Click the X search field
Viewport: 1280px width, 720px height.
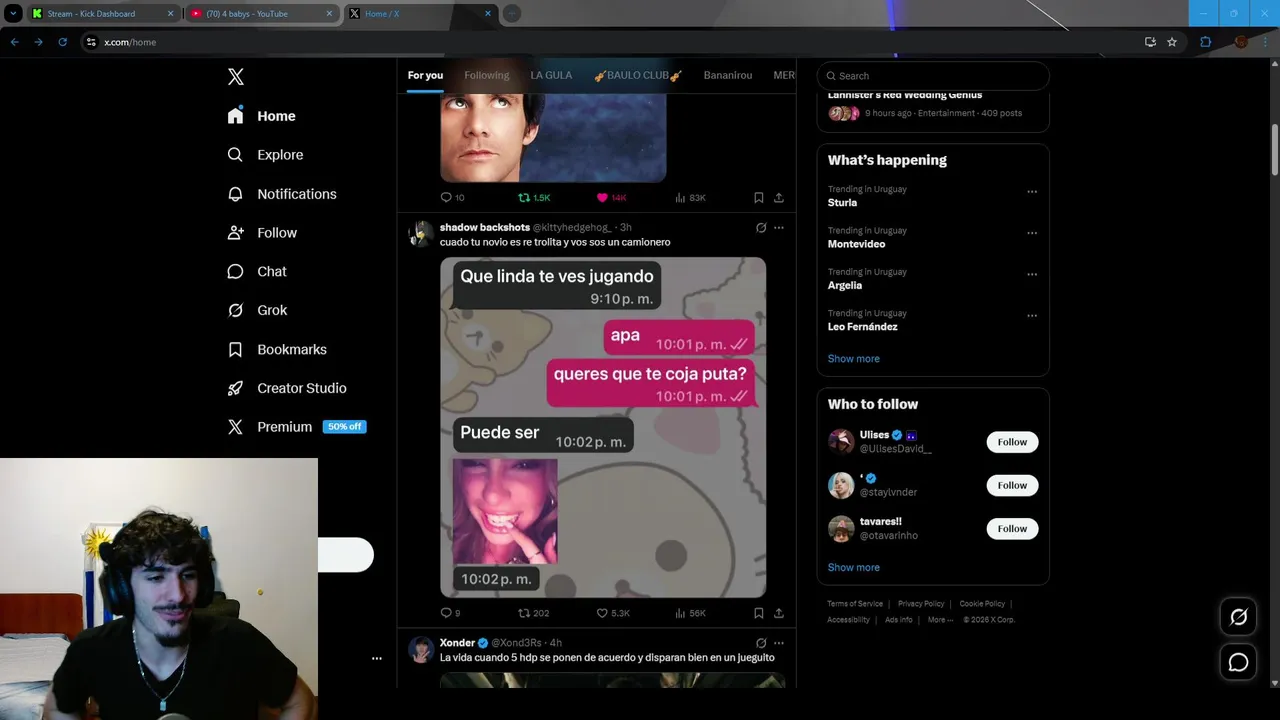point(933,76)
